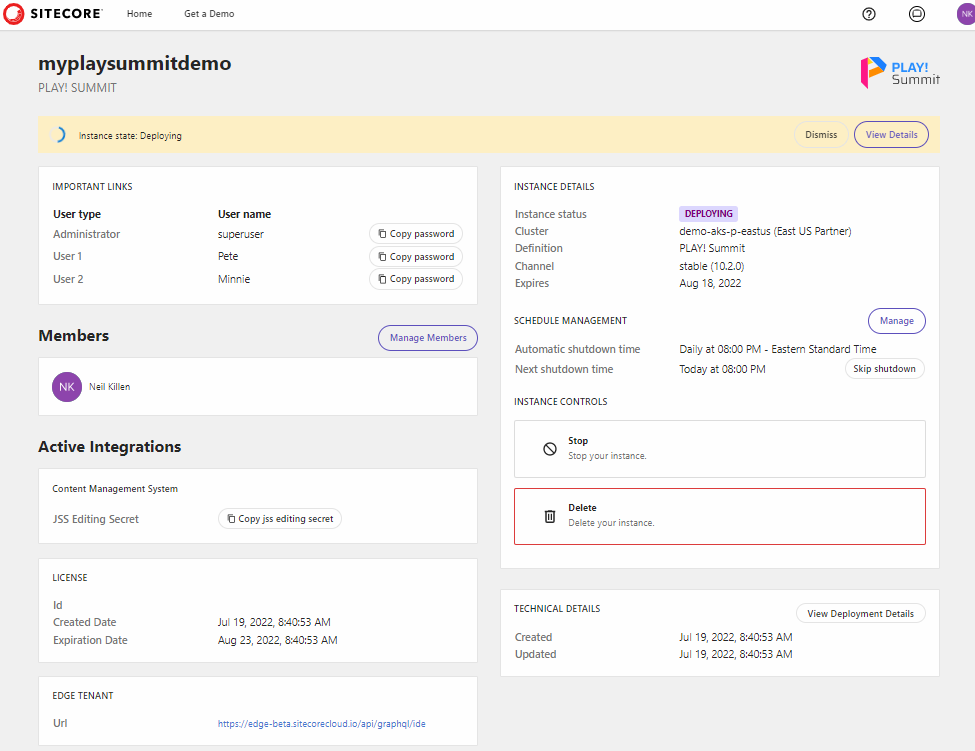Click the Delete instance trash icon

[549, 515]
